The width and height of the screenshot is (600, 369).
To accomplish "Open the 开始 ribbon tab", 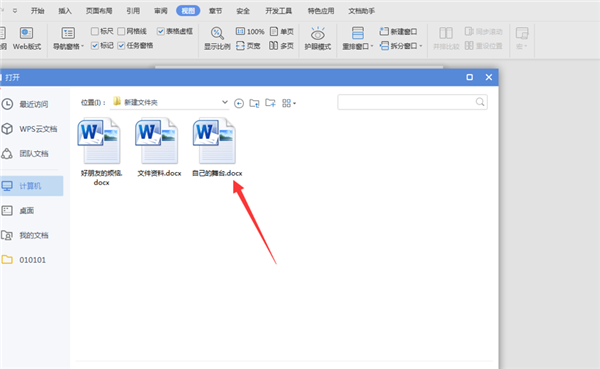I will point(38,11).
